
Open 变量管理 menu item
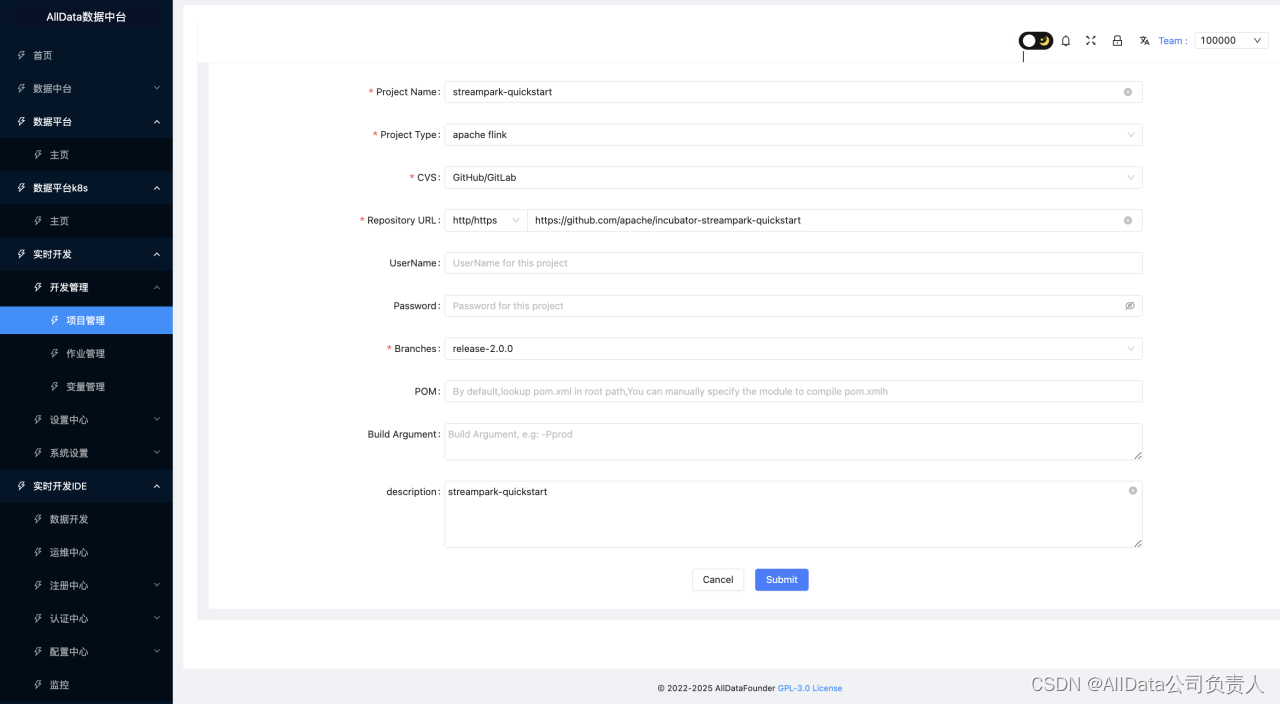pyautogui.click(x=86, y=387)
